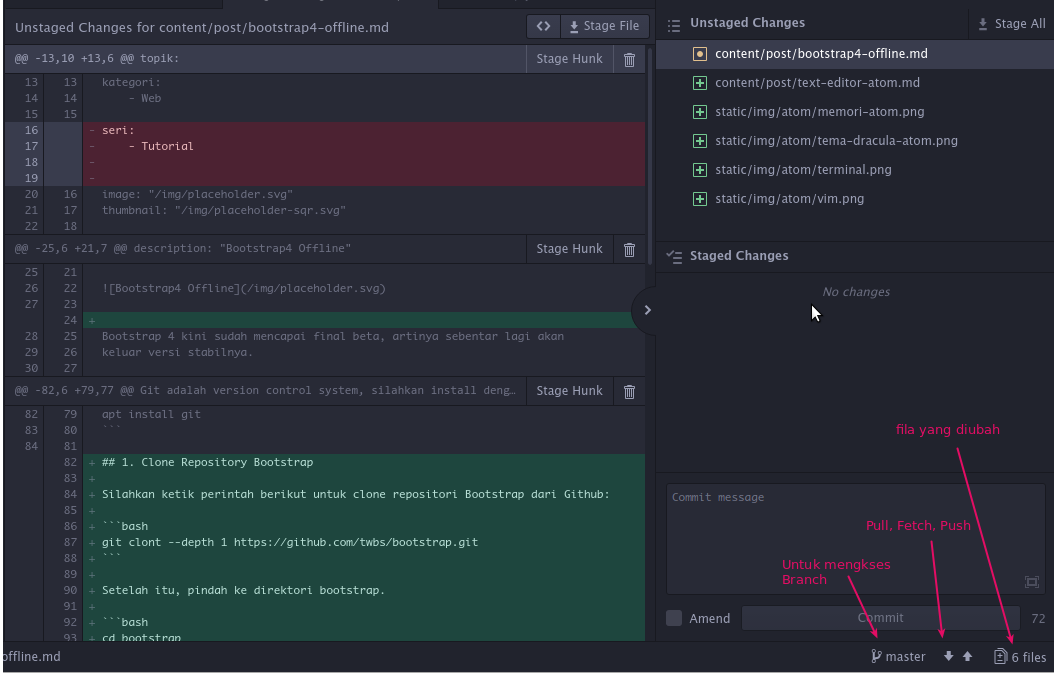Image resolution: width=1054 pixels, height=673 pixels.
Task: Expand the side panel using the chevron arrow
Action: tap(647, 310)
